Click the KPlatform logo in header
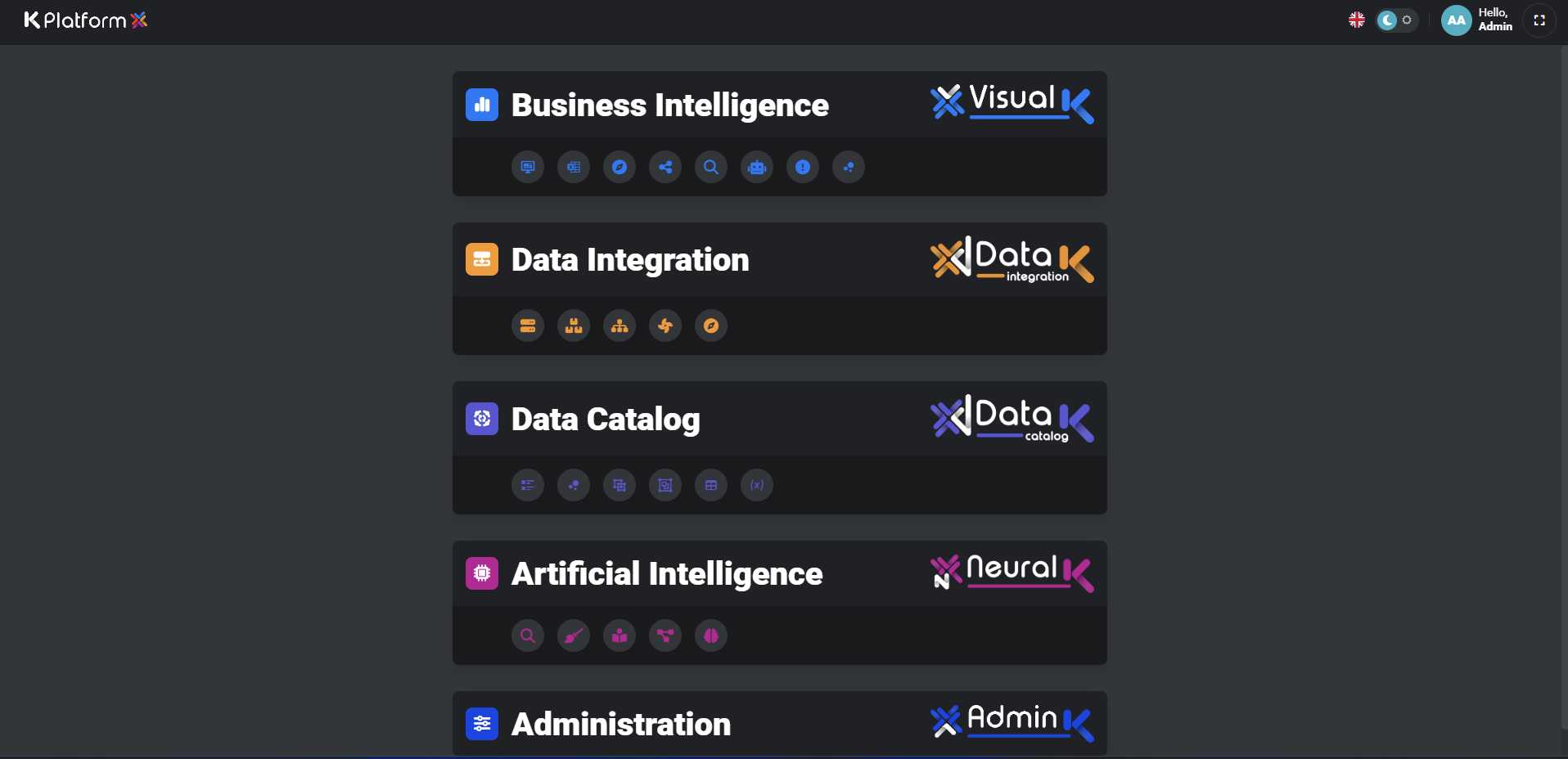This screenshot has height=759, width=1568. tap(86, 20)
